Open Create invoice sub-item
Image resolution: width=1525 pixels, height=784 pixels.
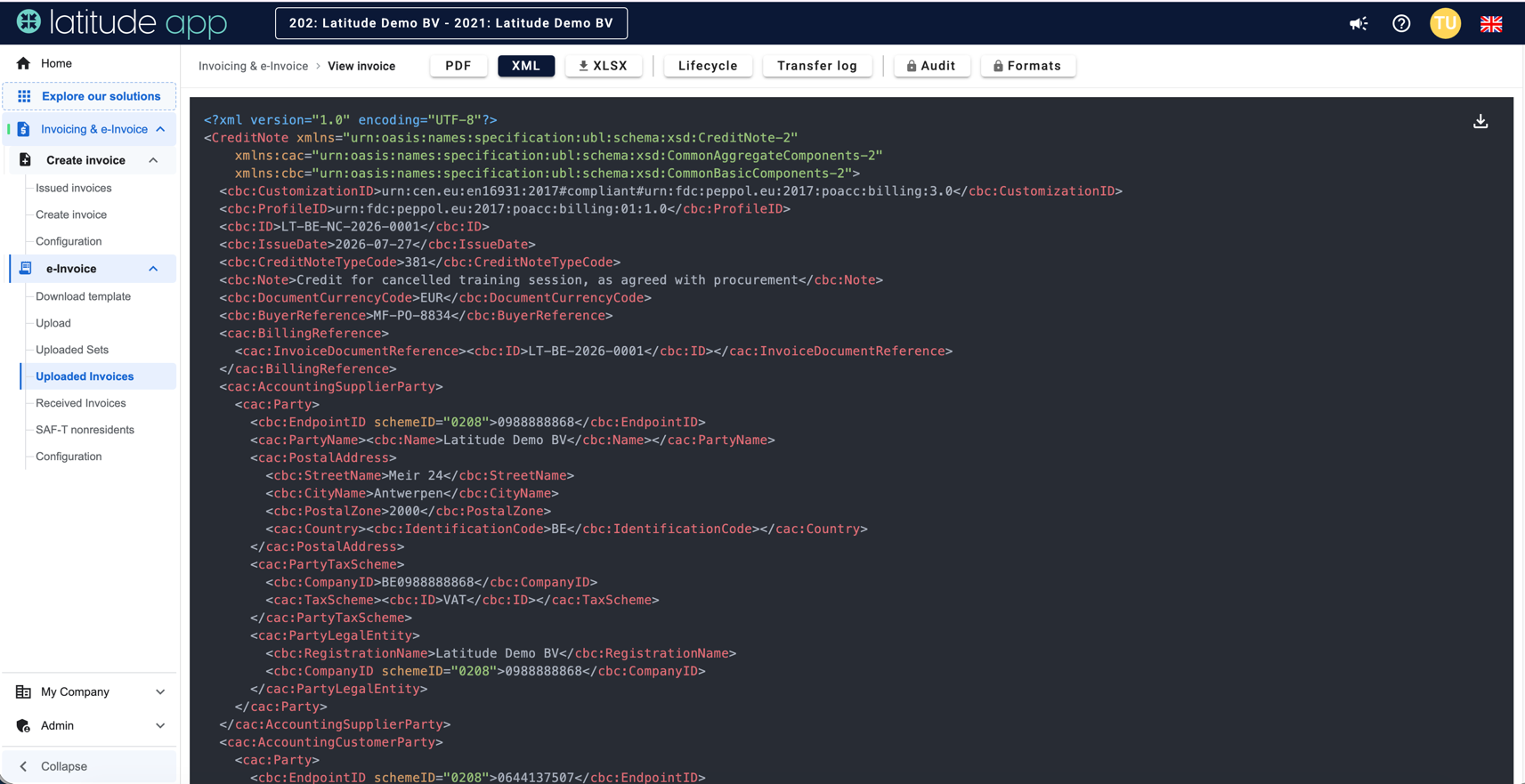71,214
